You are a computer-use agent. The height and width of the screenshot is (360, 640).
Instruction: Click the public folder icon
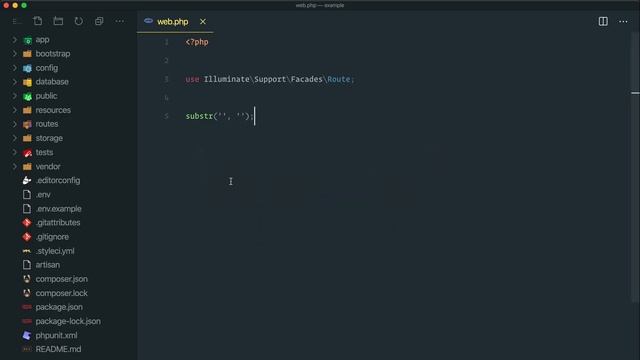pyautogui.click(x=27, y=96)
